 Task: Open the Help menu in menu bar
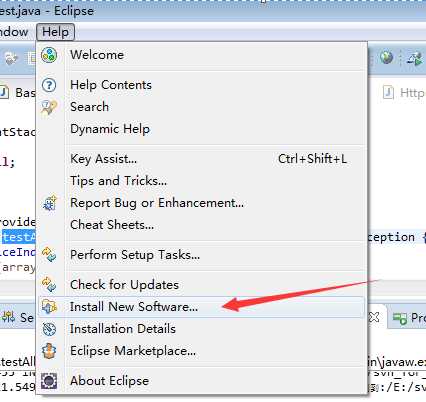tap(55, 32)
